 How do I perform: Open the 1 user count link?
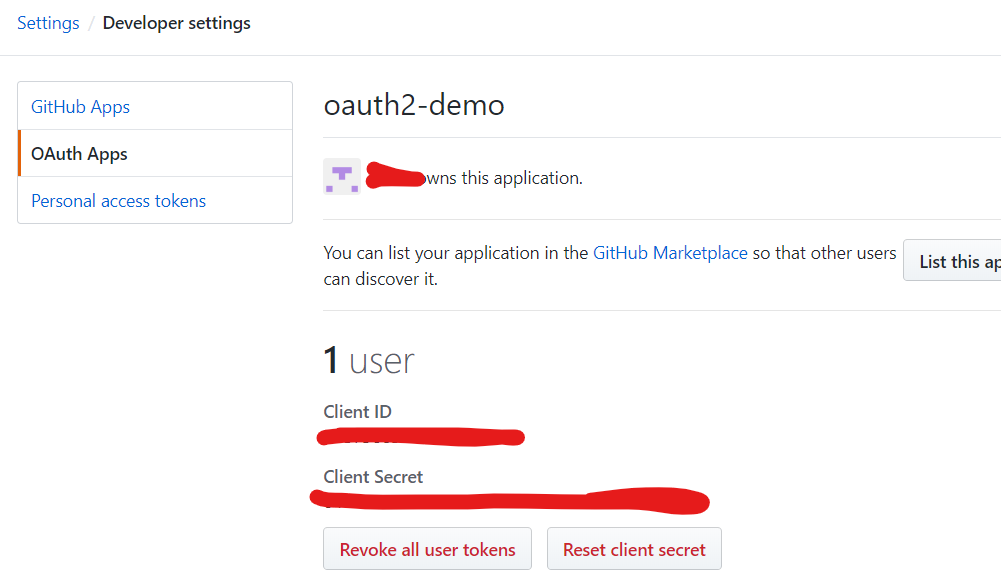click(x=369, y=360)
